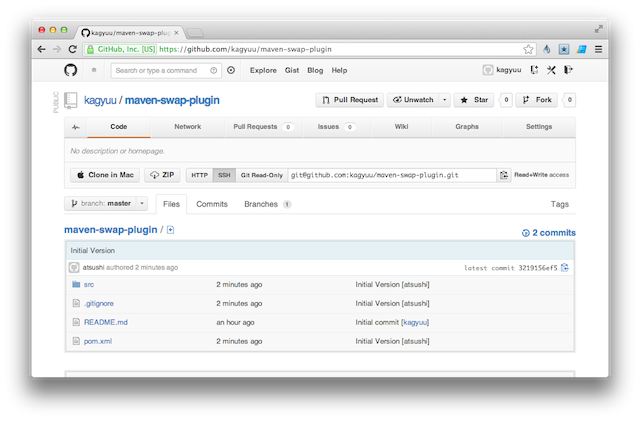This screenshot has width=640, height=421.
Task: Click the sign out icon
Action: tap(568, 70)
